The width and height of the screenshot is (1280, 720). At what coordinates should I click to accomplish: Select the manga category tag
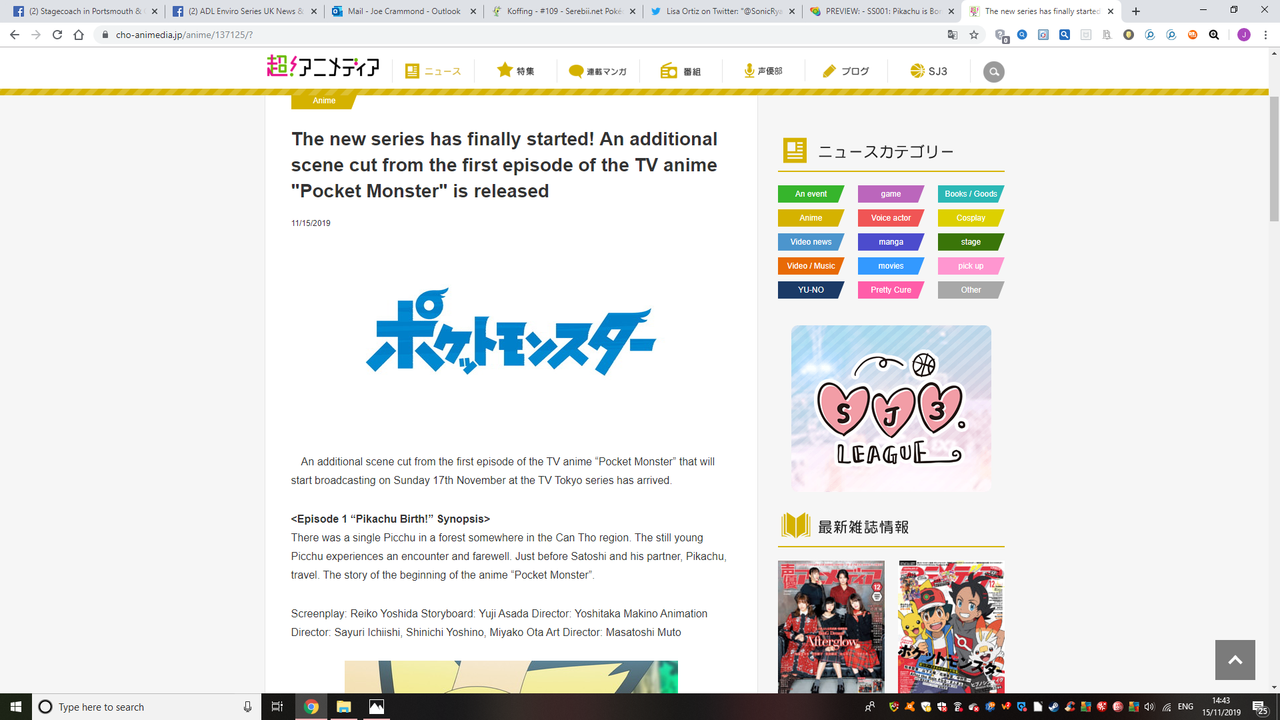[x=891, y=242]
